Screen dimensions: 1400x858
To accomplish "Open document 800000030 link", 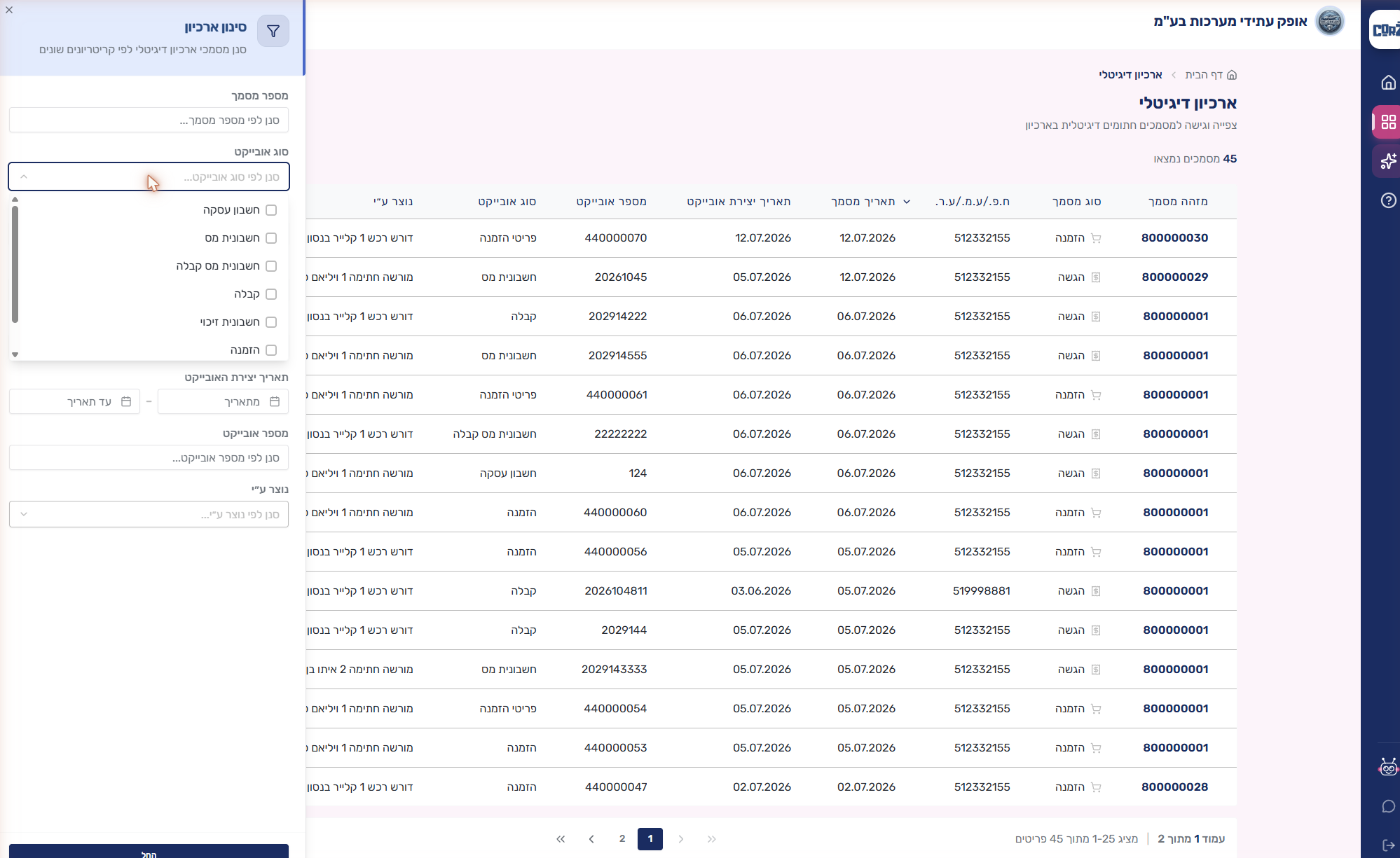I will (x=1174, y=238).
